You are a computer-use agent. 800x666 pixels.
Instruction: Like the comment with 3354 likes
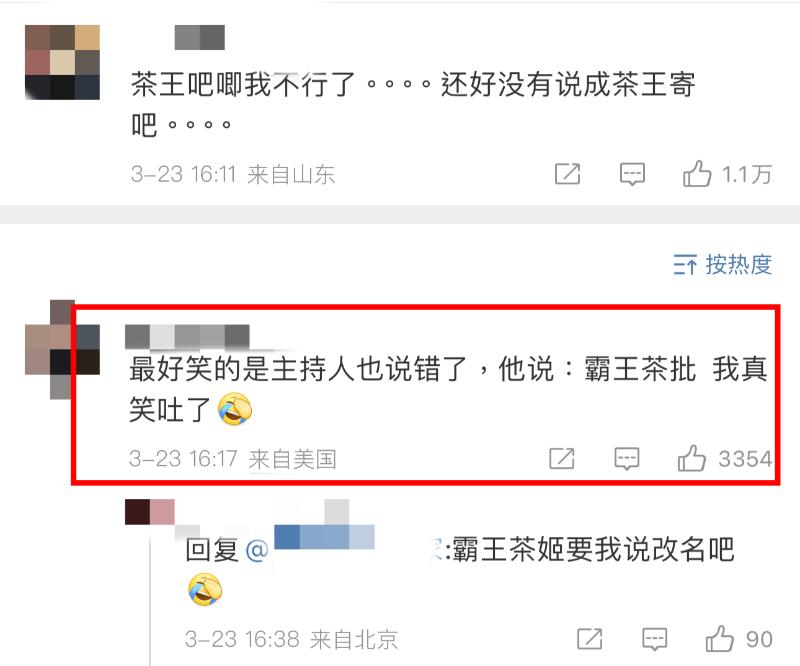coord(691,458)
